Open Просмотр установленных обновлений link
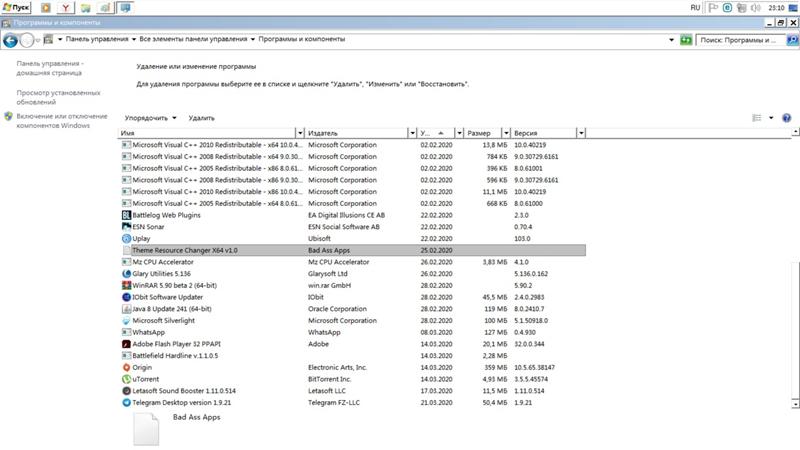This screenshot has height=450, width=800. coord(58,97)
